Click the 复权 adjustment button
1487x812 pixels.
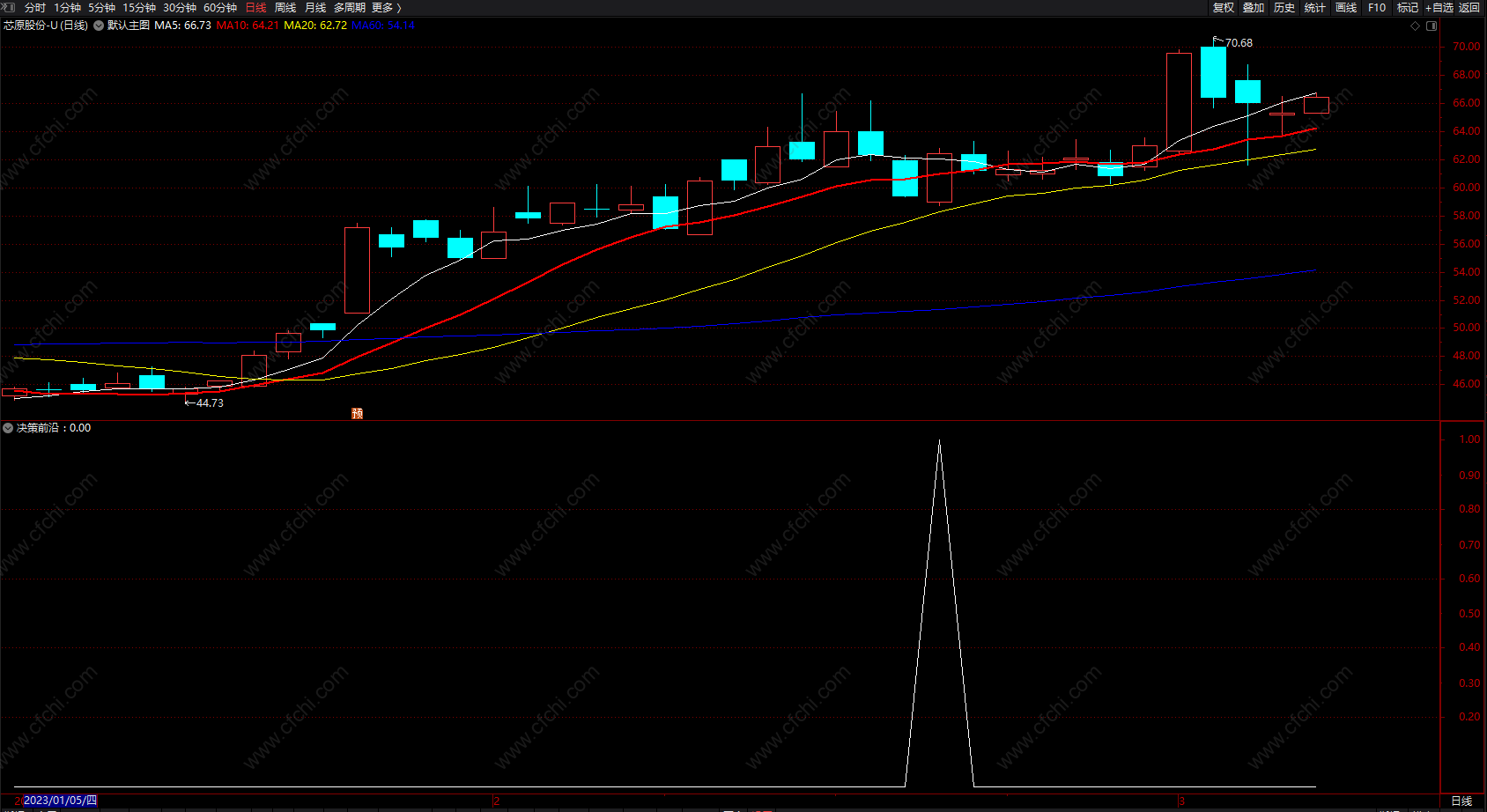(x=1224, y=7)
